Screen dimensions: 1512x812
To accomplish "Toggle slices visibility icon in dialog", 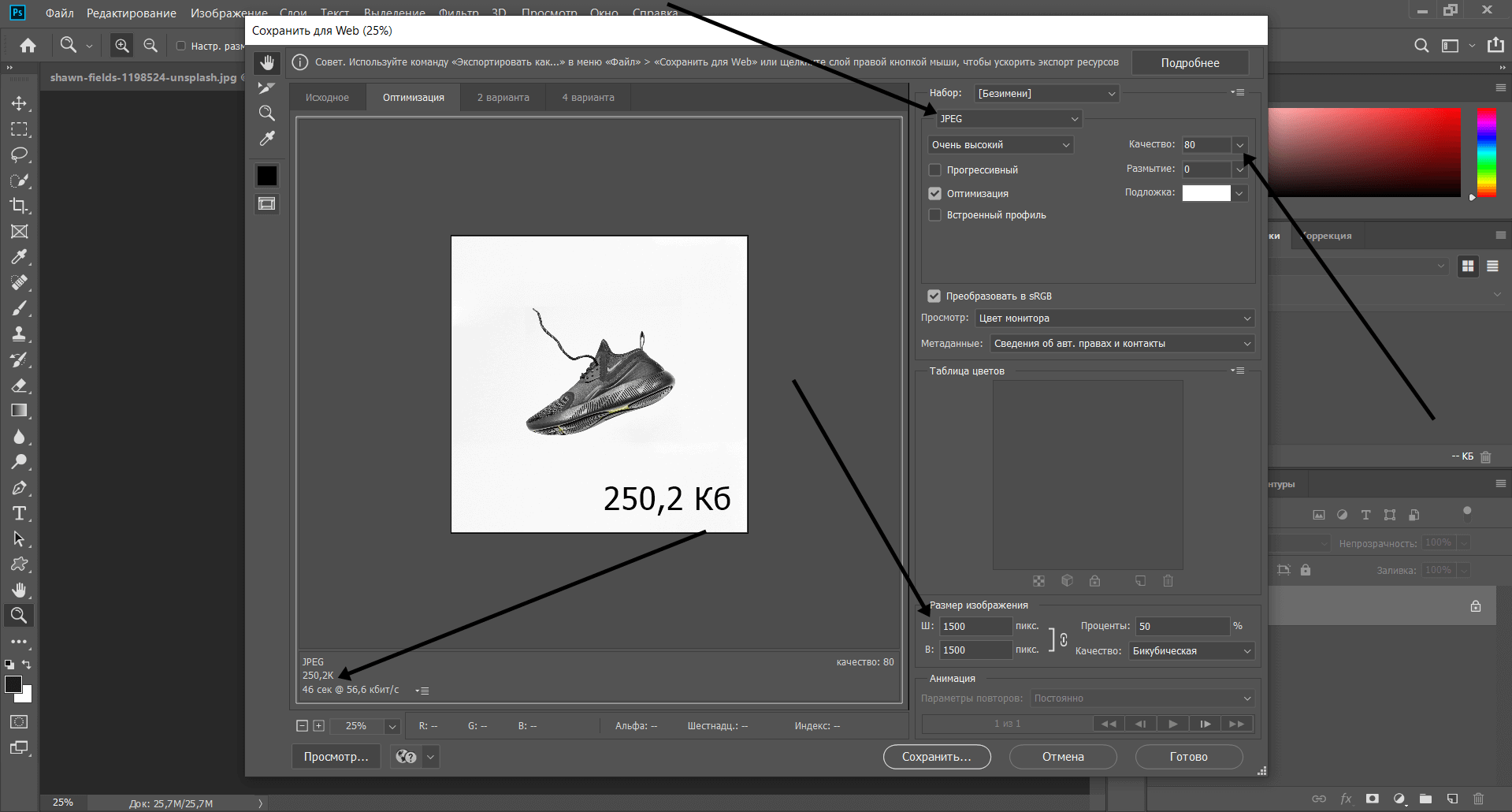I will coord(267,204).
